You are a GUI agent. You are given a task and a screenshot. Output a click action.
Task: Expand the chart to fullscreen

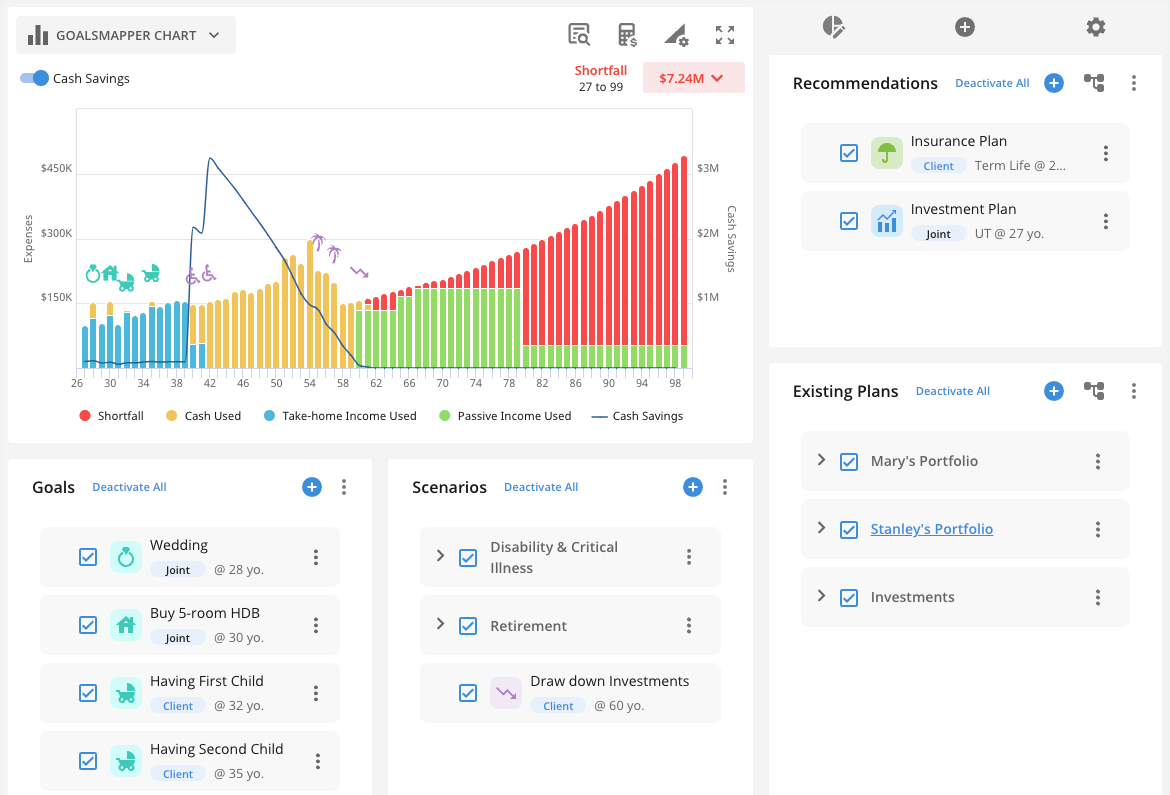point(725,35)
